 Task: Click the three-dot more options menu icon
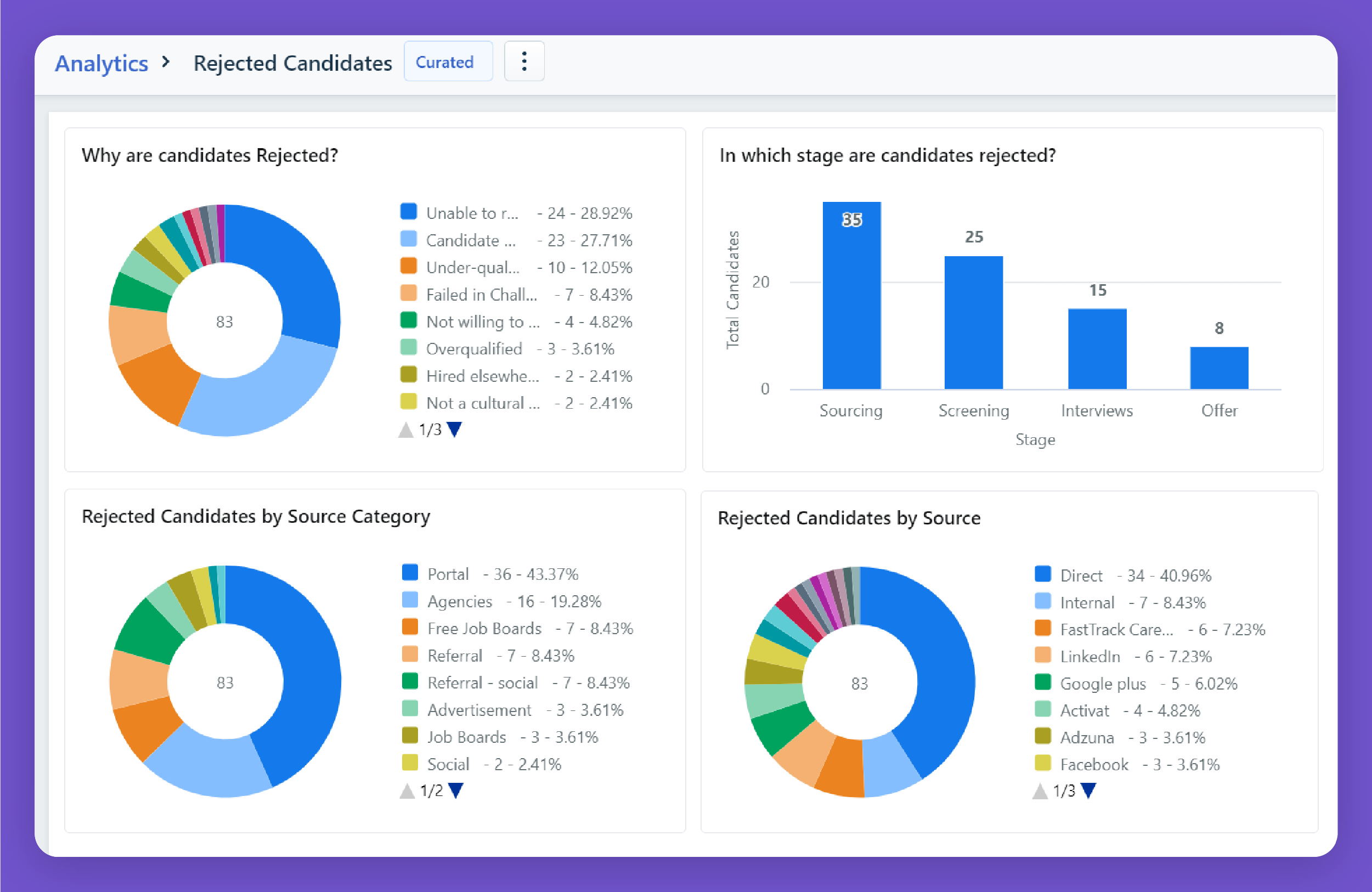(x=524, y=62)
